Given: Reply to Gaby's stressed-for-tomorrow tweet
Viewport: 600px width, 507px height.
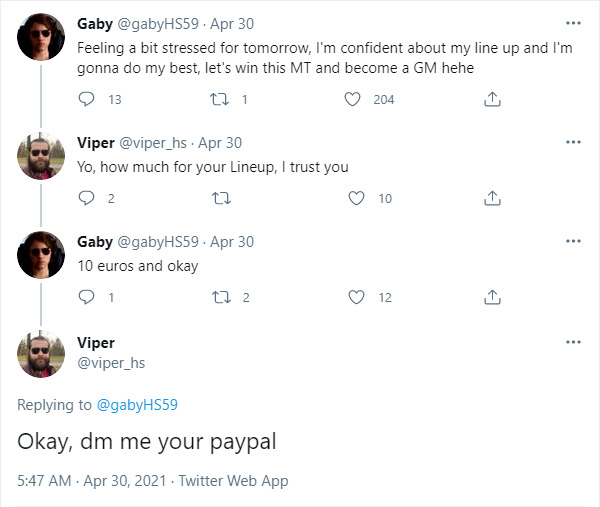Looking at the screenshot, I should pos(86,99).
